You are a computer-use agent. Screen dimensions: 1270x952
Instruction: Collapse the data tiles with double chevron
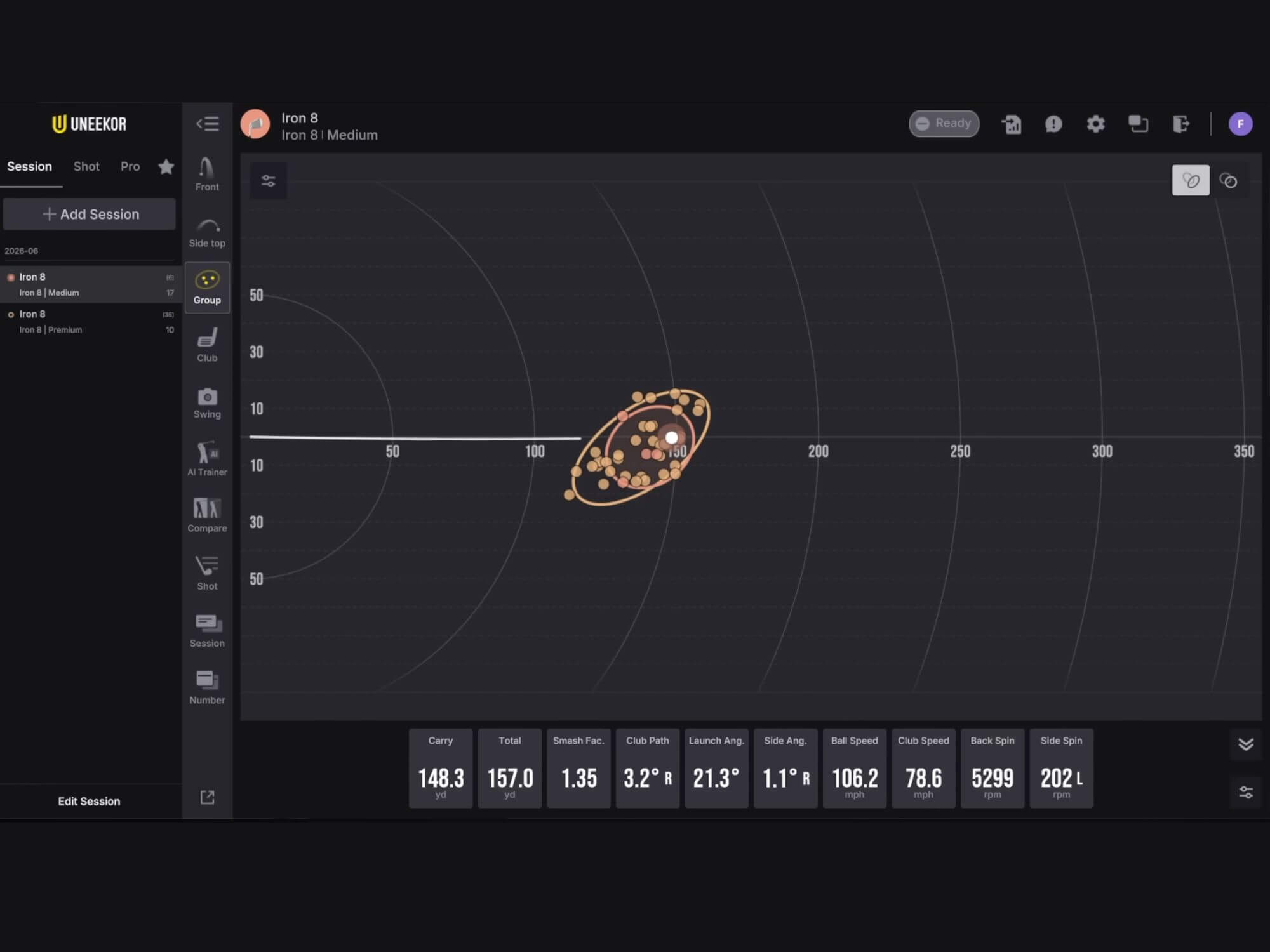coord(1246,744)
